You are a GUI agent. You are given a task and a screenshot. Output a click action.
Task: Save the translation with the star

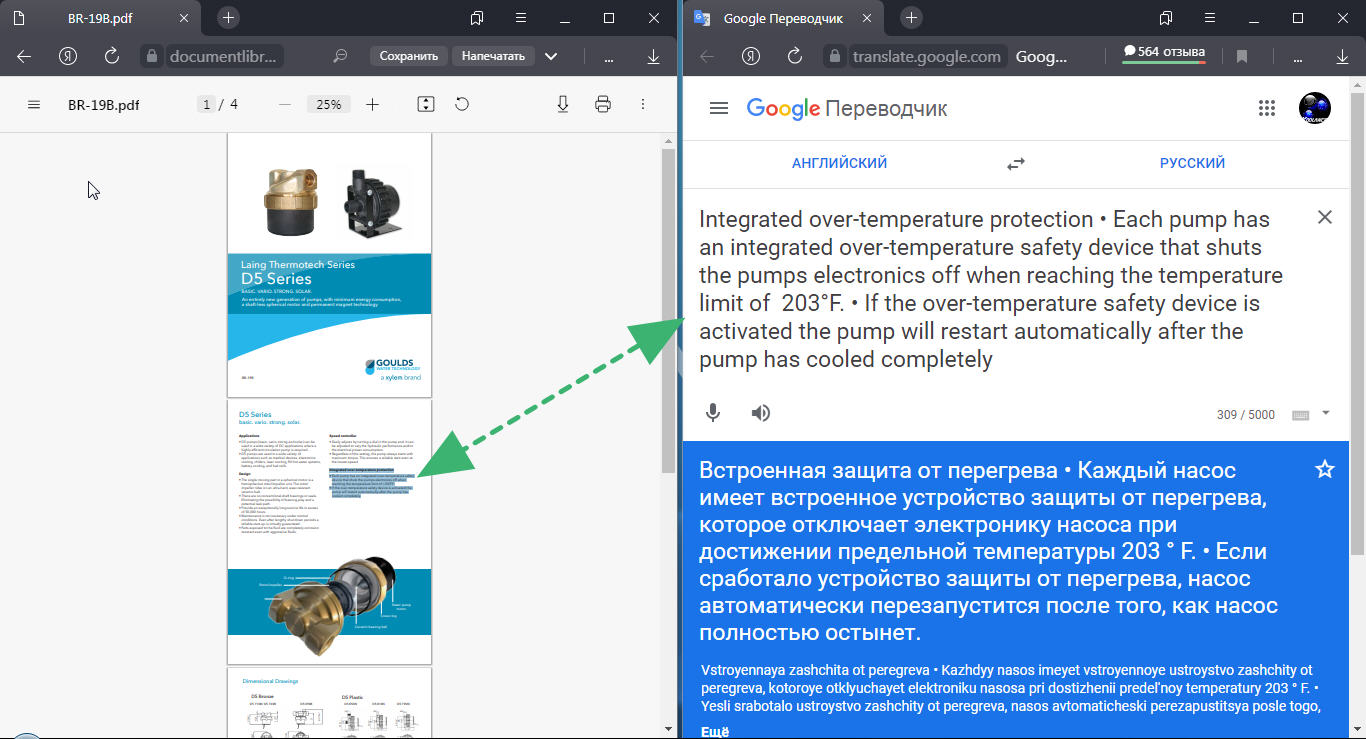(1325, 469)
